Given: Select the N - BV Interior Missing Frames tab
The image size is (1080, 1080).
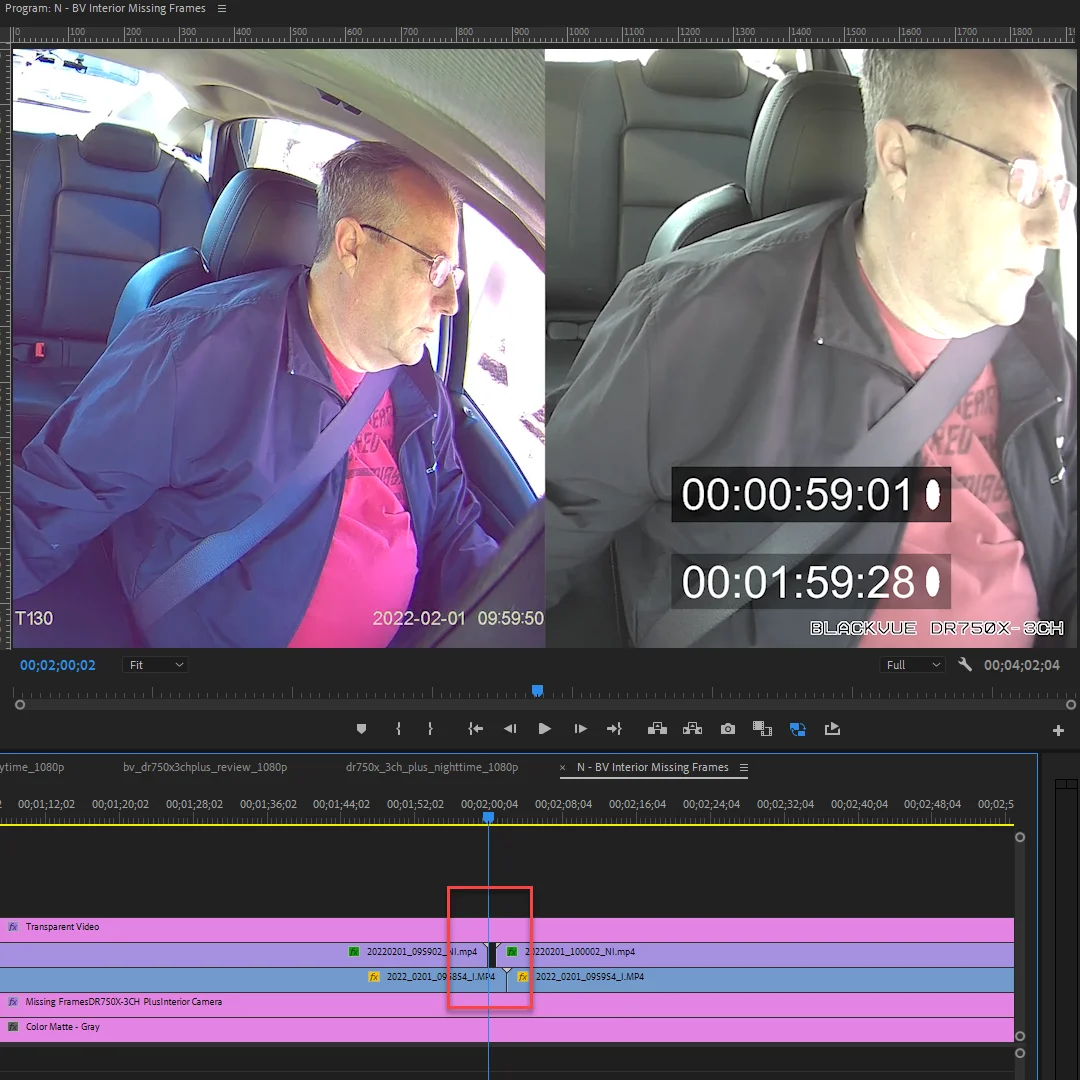Looking at the screenshot, I should click(652, 767).
